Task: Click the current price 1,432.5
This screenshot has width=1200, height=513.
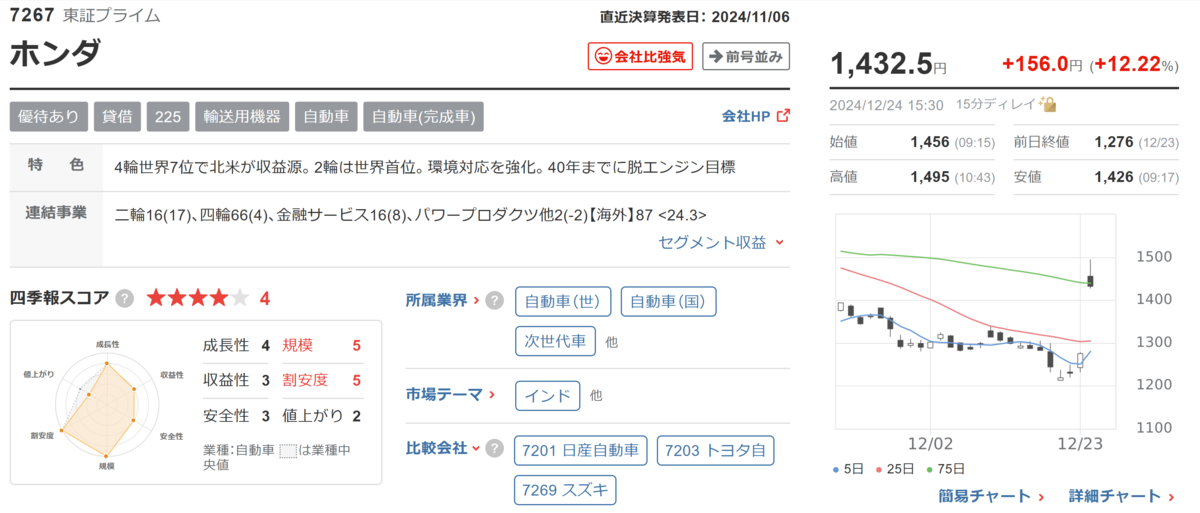Action: click(880, 64)
